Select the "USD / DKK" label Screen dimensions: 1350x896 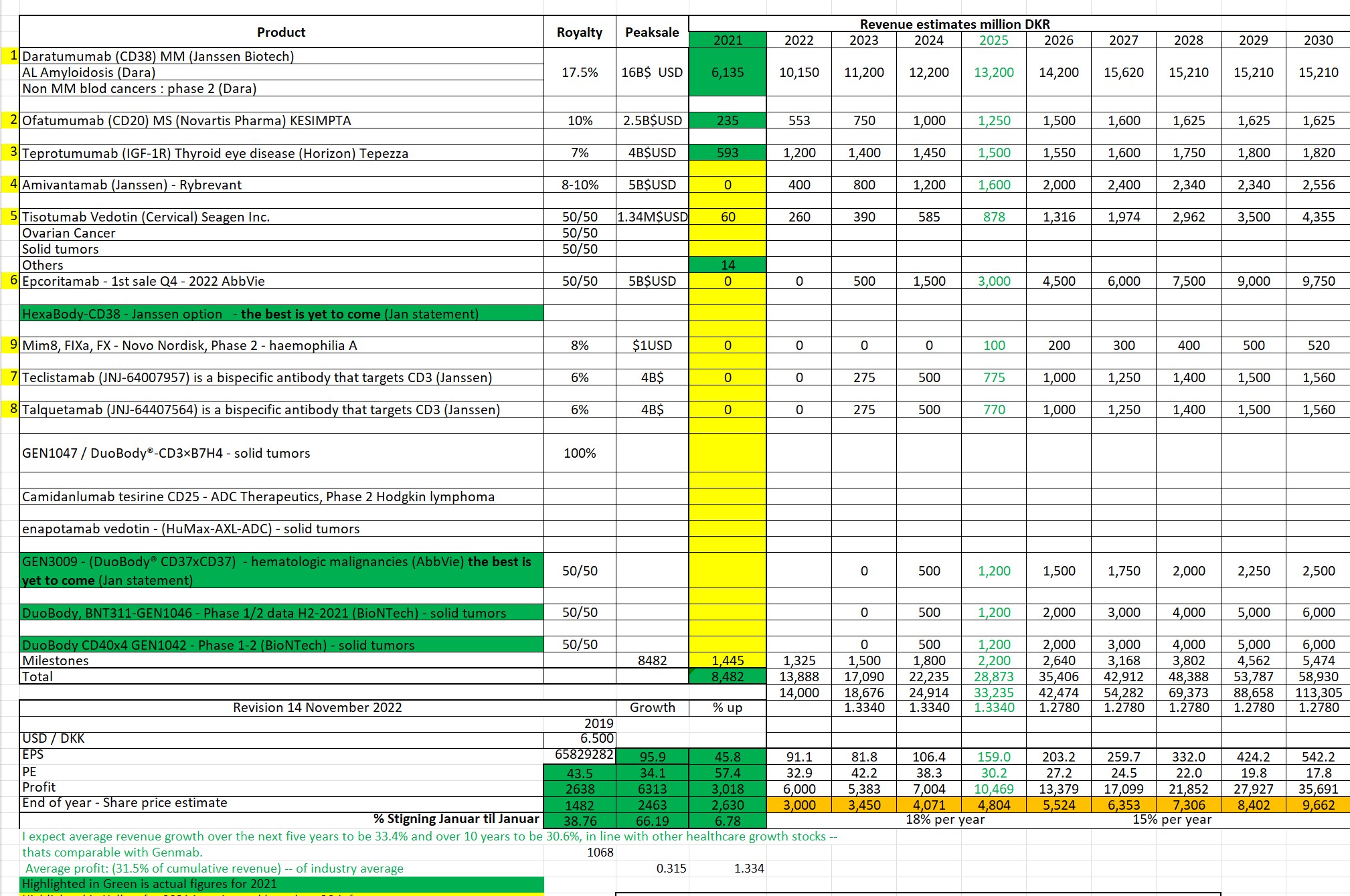(x=281, y=738)
